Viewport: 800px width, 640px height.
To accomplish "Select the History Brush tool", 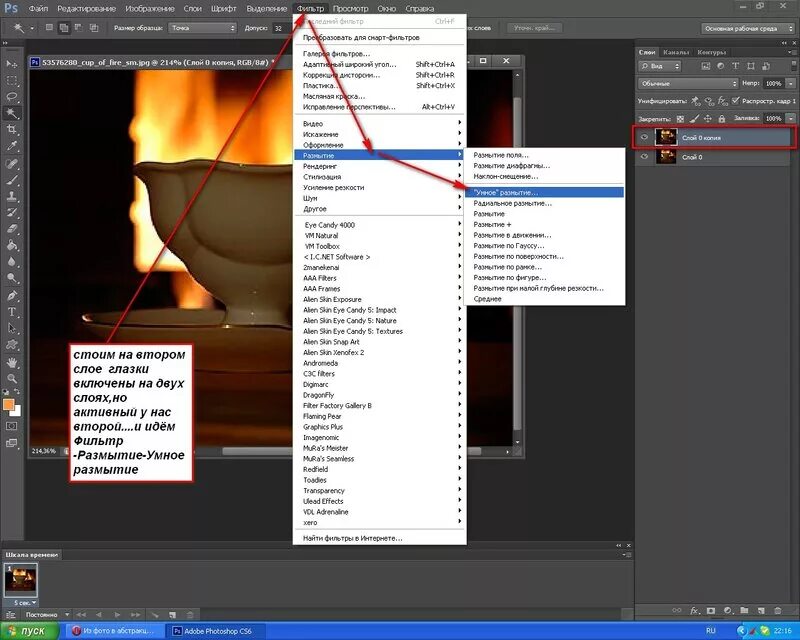I will 12,213.
